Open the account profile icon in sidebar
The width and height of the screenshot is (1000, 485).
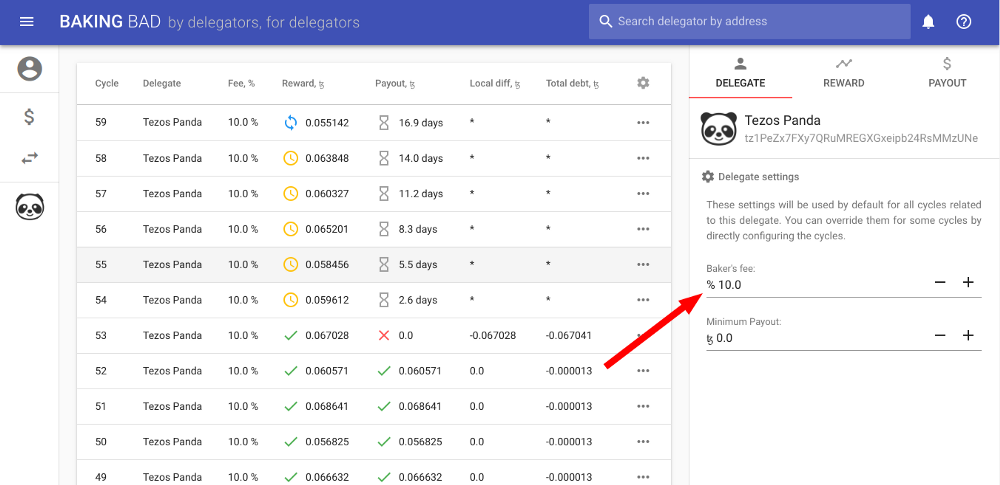coord(29,68)
